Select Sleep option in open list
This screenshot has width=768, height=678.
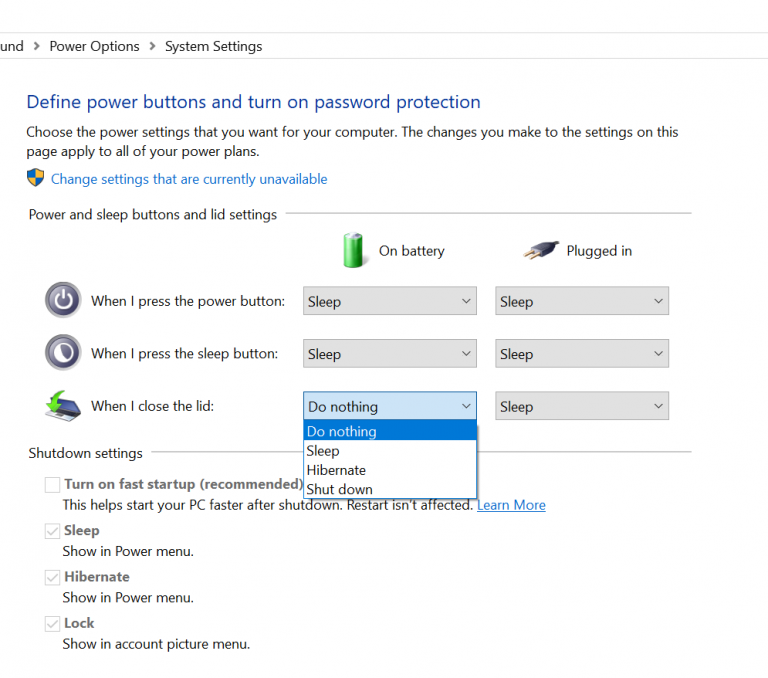(x=323, y=451)
